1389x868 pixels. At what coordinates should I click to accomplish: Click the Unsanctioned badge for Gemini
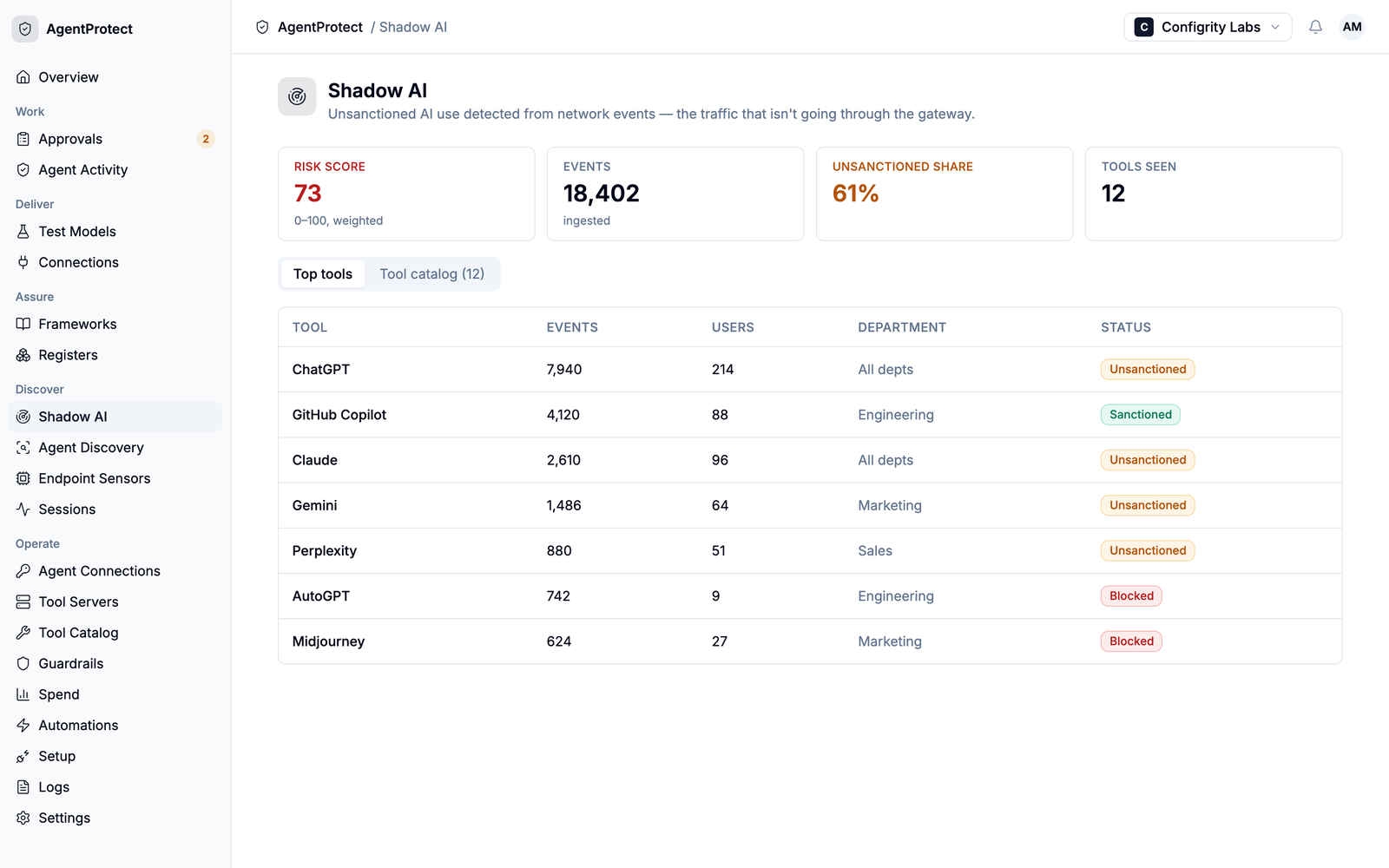coord(1148,505)
